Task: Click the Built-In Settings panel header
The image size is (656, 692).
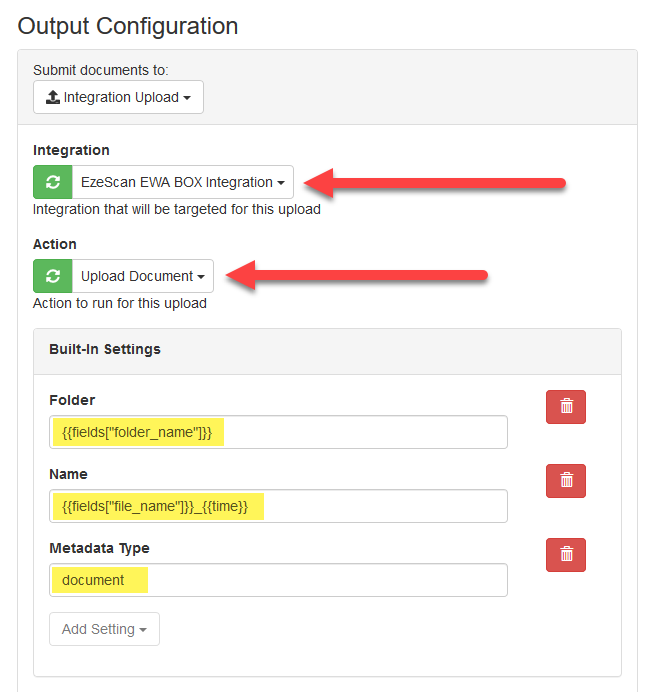Action: [x=105, y=350]
